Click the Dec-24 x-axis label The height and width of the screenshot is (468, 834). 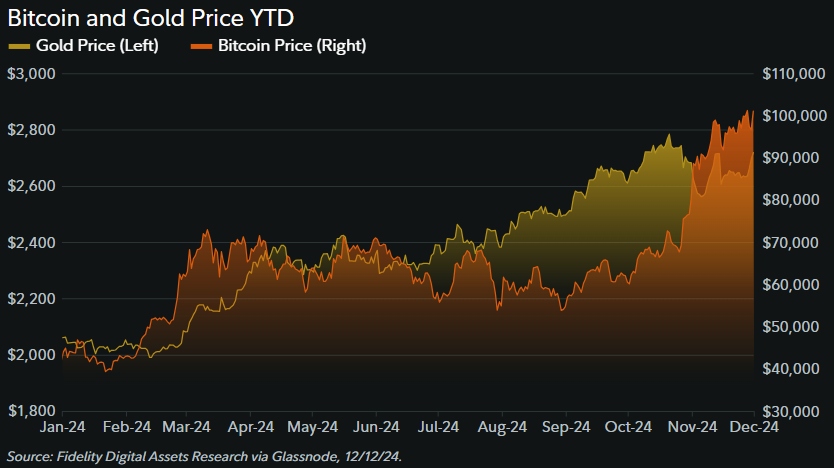(x=755, y=427)
